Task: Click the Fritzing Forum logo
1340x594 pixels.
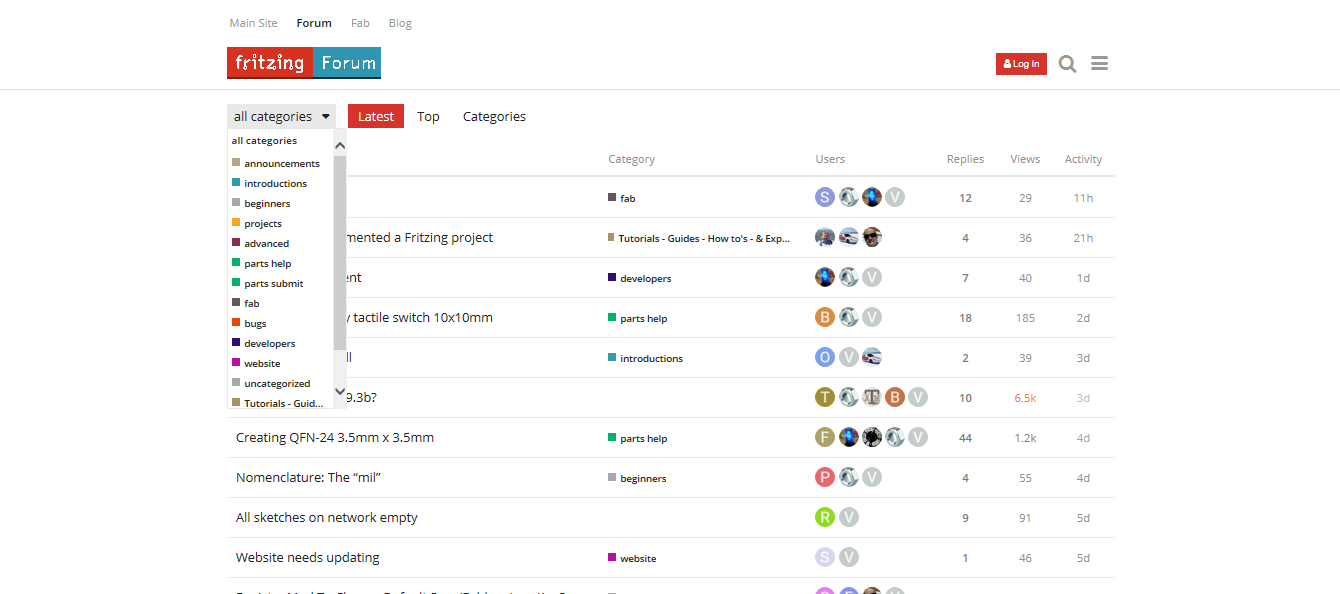Action: point(304,63)
